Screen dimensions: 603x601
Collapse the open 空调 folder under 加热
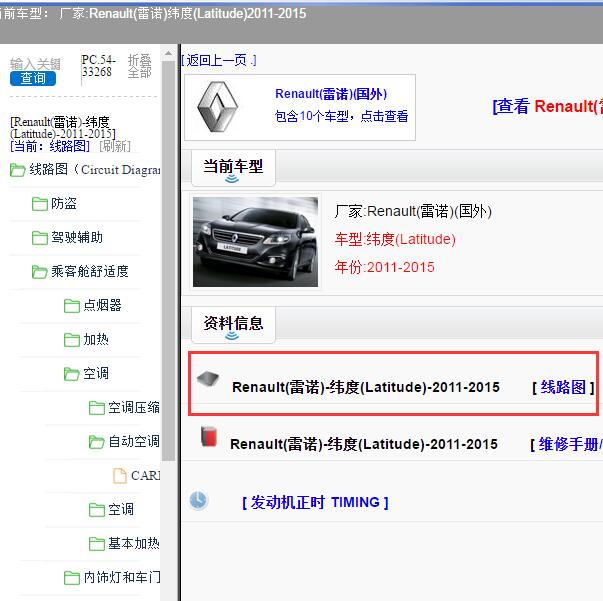click(72, 373)
